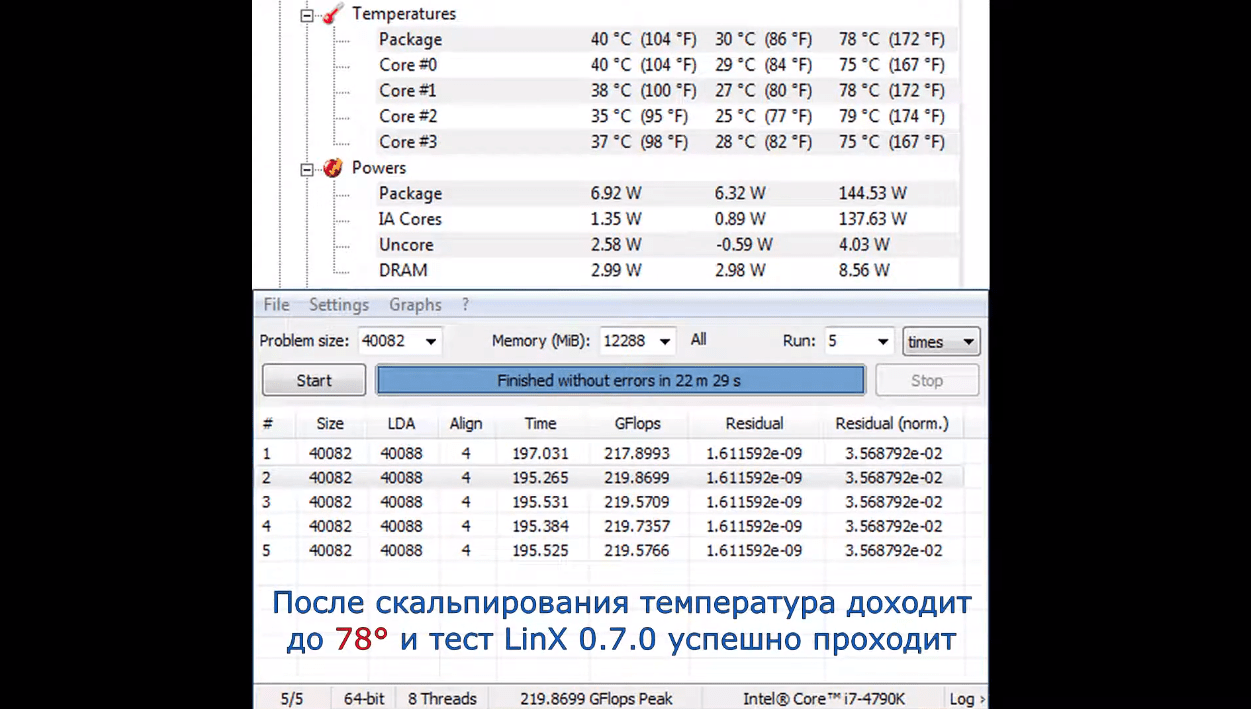Open the Problem size dropdown
The height and width of the screenshot is (709, 1251).
click(430, 341)
